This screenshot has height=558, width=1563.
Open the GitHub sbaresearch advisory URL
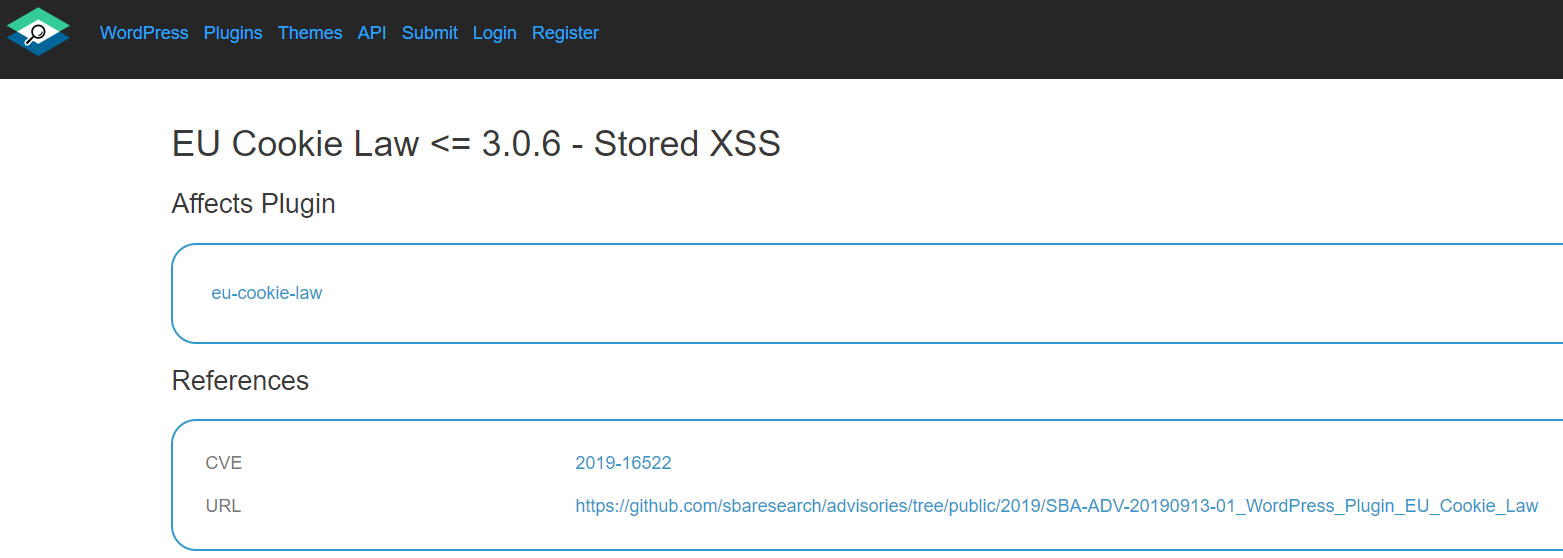click(1056, 506)
